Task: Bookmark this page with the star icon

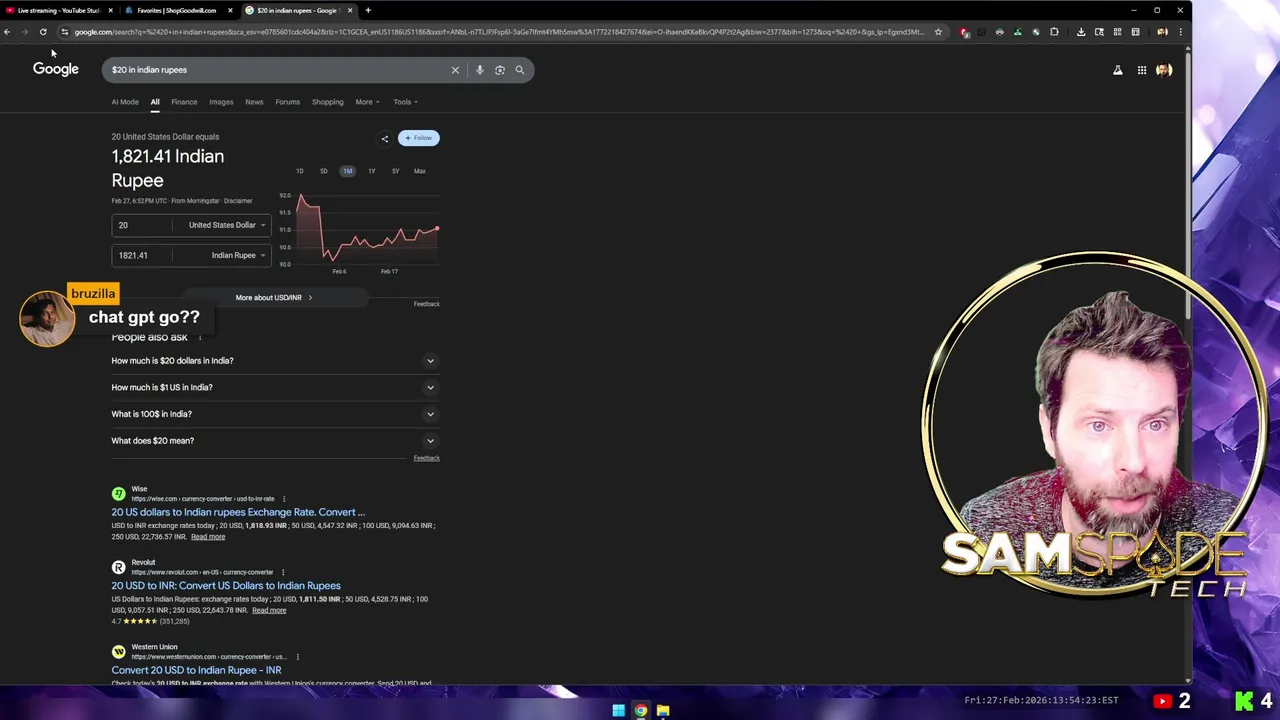Action: (x=938, y=32)
